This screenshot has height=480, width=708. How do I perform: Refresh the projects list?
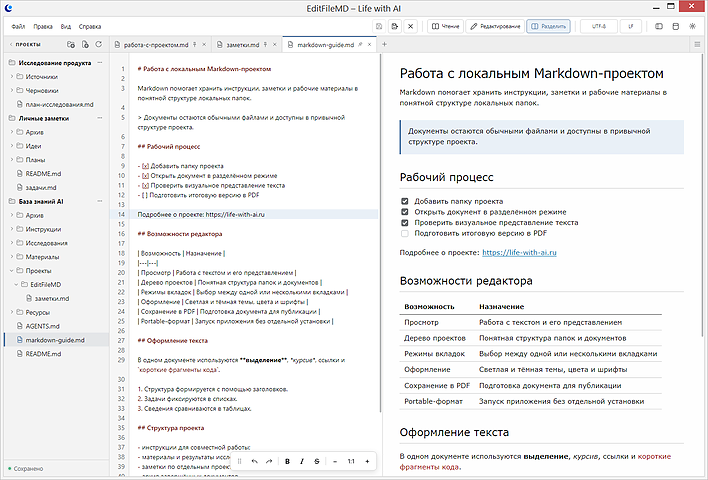[99, 44]
